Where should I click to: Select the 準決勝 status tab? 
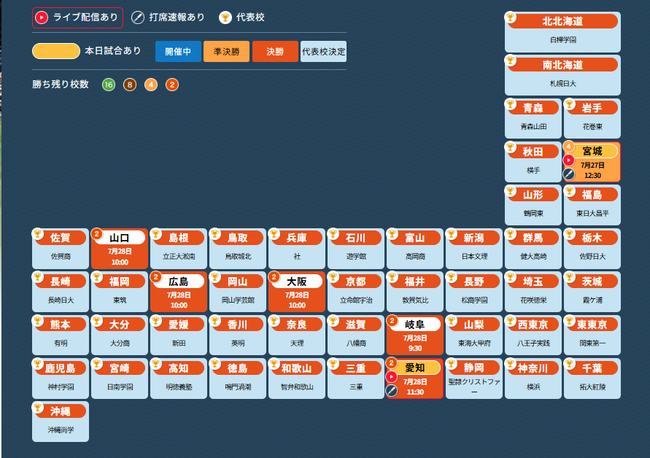coord(226,51)
